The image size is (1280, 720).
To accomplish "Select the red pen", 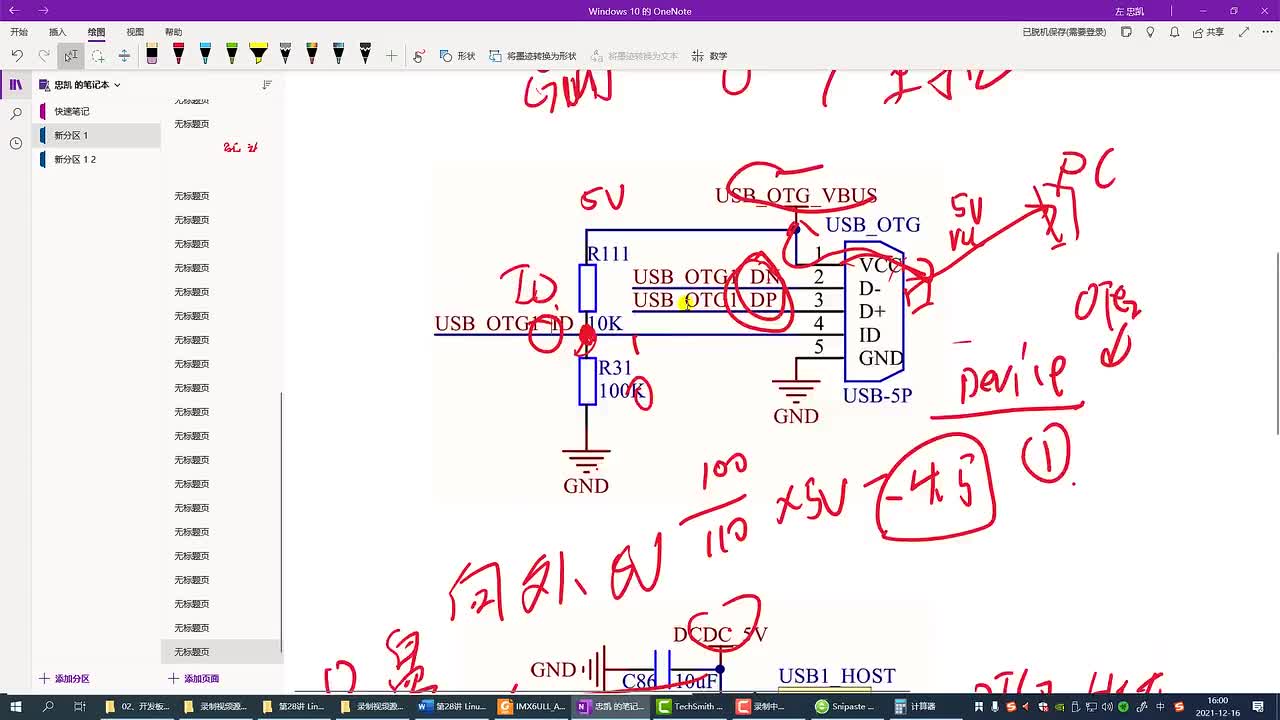I will tap(178, 54).
